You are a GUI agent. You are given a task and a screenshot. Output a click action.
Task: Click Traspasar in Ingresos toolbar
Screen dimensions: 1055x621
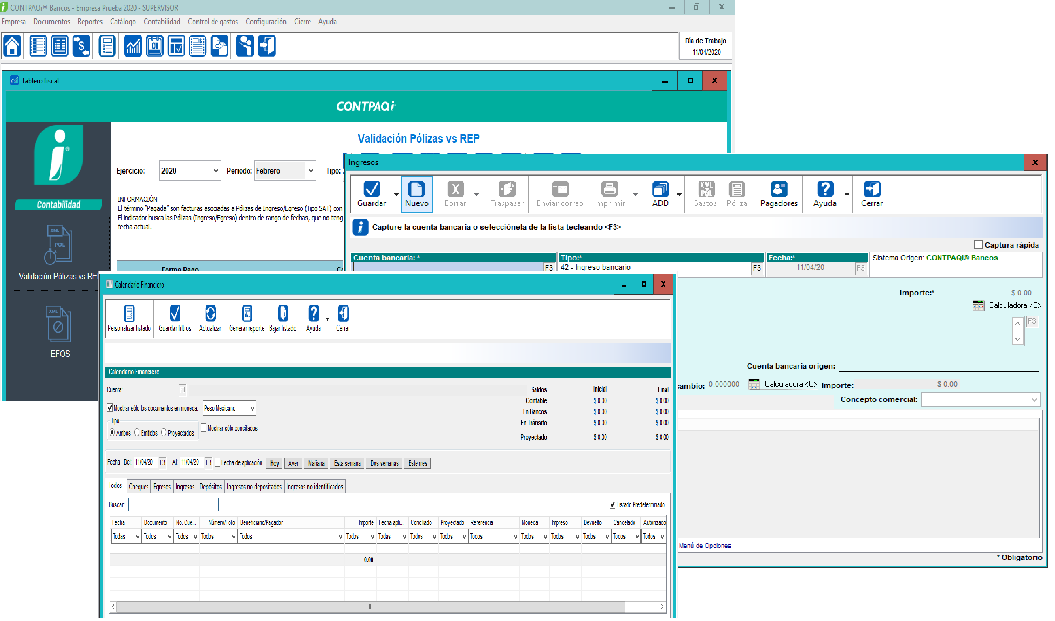(x=507, y=194)
